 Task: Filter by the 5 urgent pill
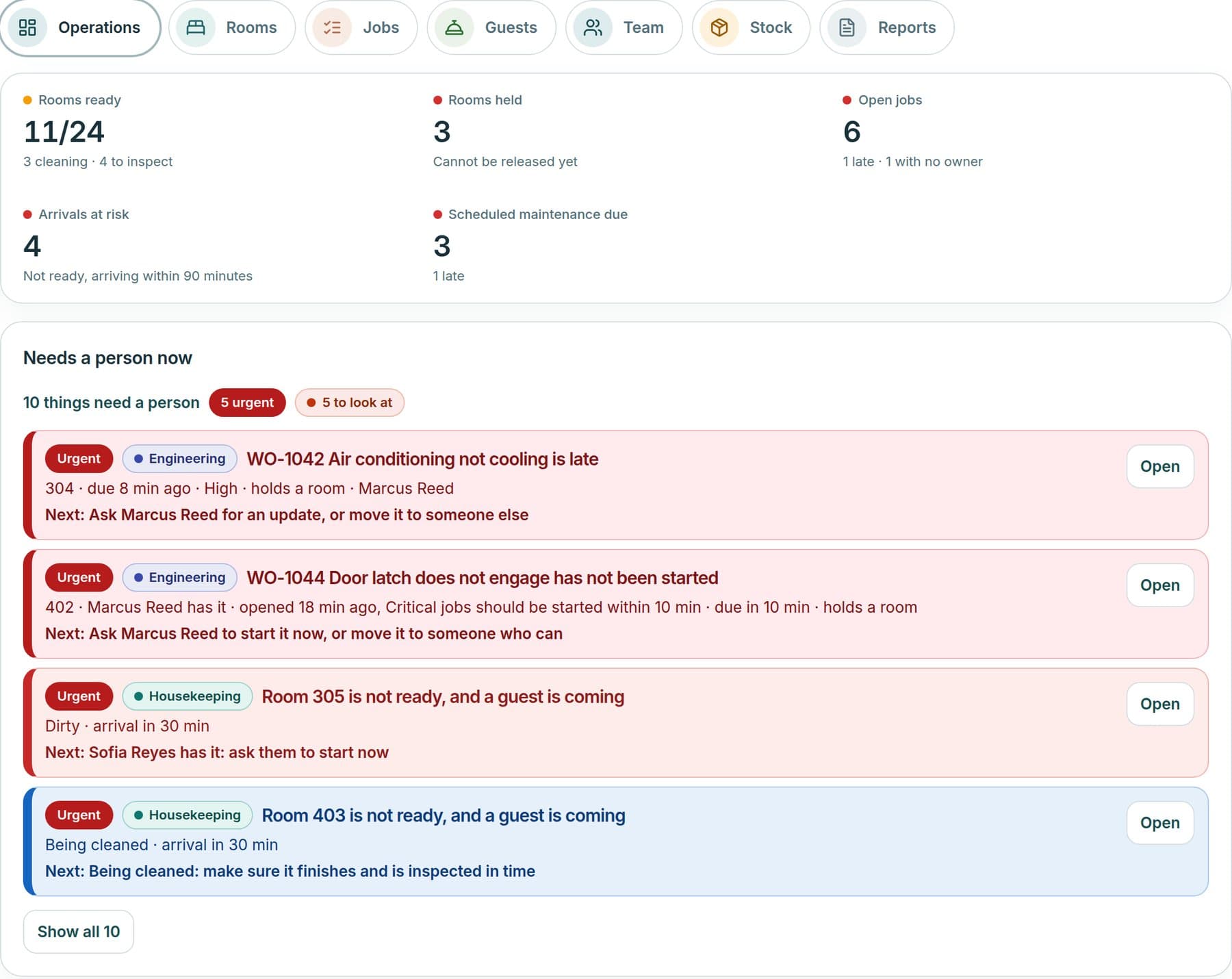[x=247, y=403]
